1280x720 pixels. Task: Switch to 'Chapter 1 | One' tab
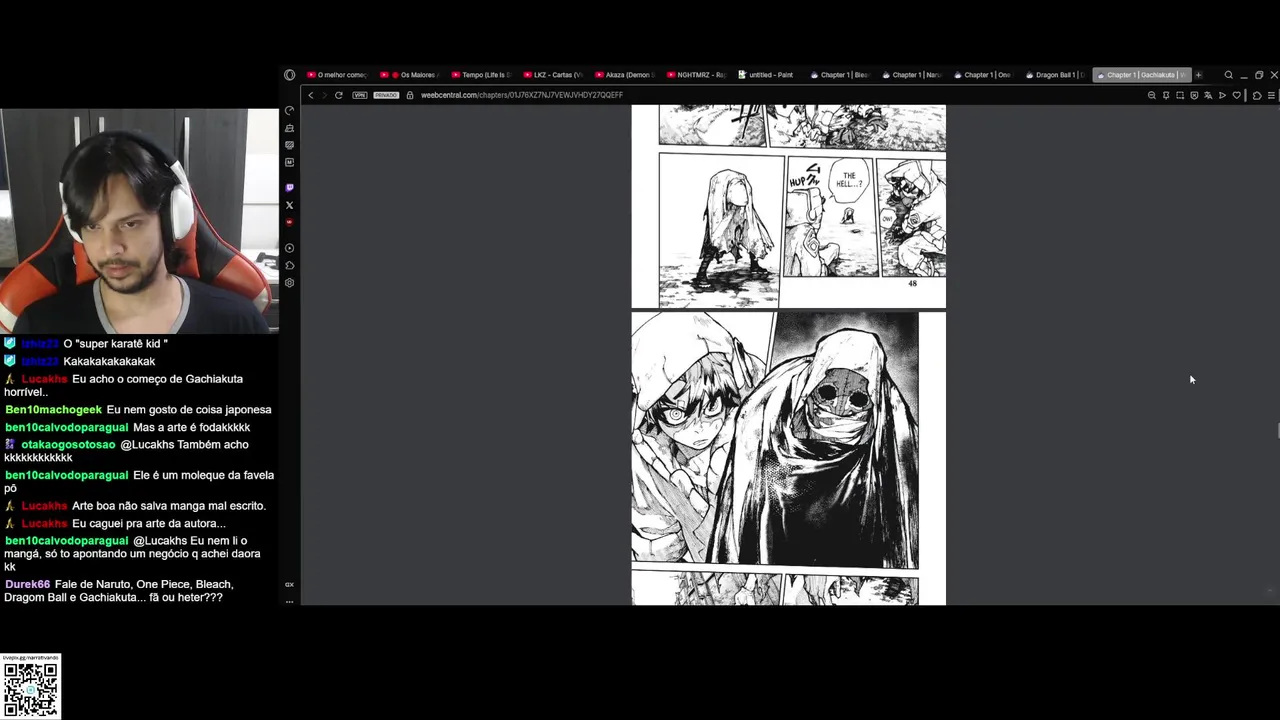983,75
